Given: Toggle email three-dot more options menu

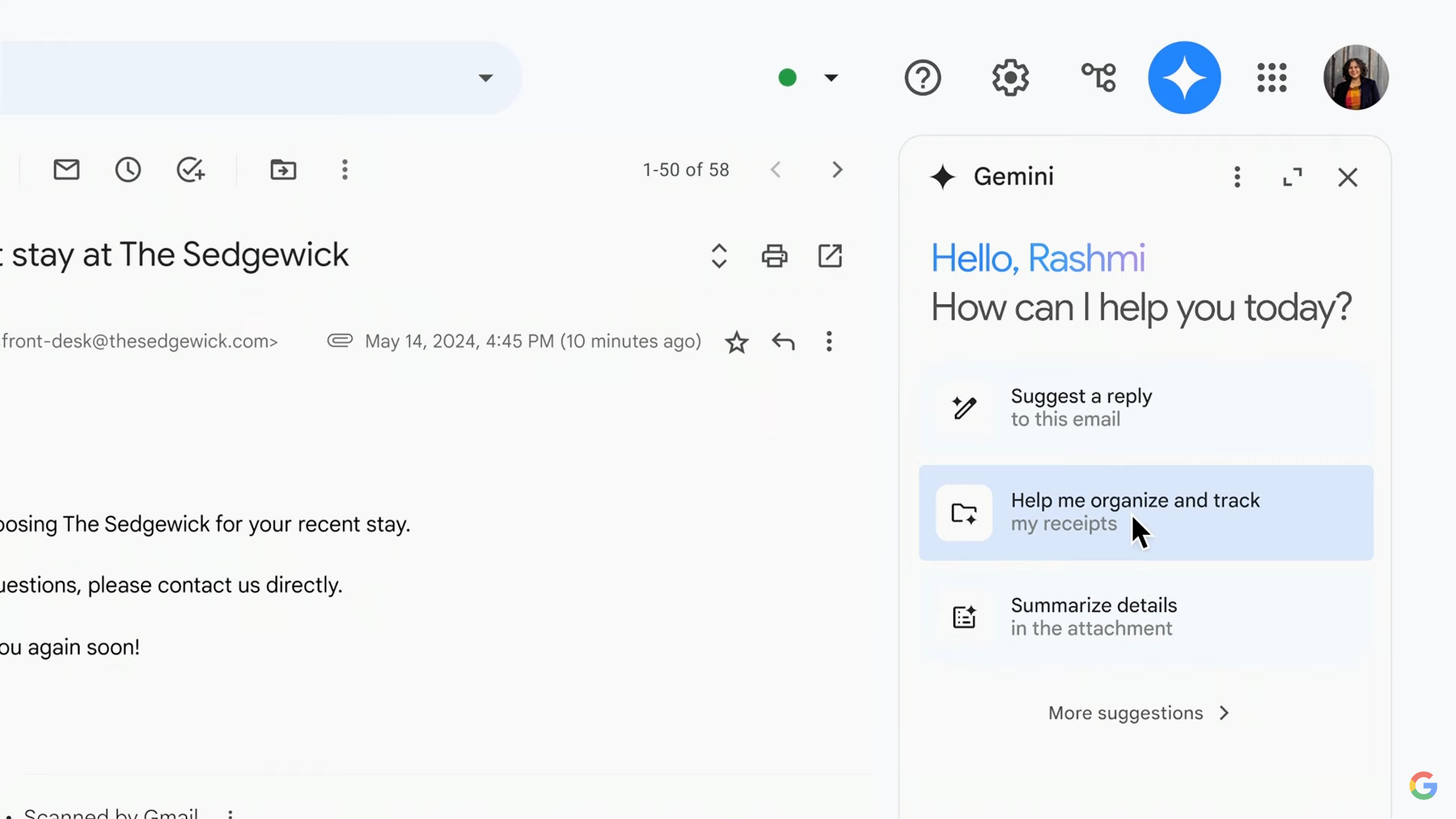Looking at the screenshot, I should point(828,341).
